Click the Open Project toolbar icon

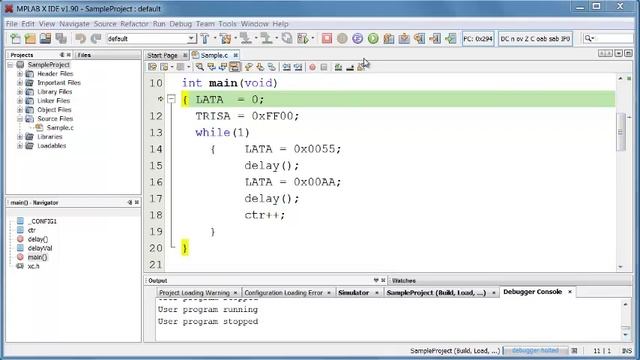pyautogui.click(x=45, y=39)
